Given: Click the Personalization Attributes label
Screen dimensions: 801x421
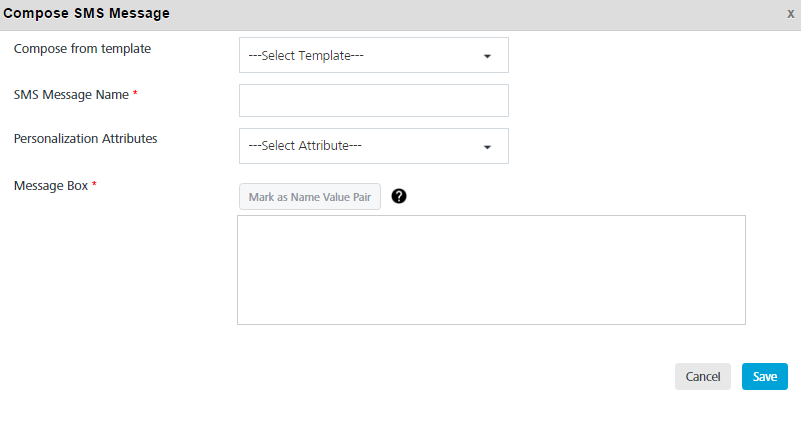Looking at the screenshot, I should point(85,138).
